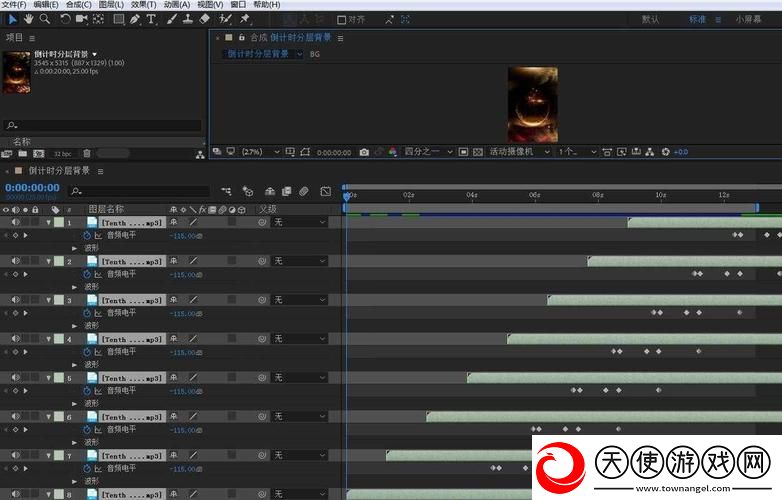Collapse layer 1 twirl-down triangle
782x500 pixels.
point(48,222)
